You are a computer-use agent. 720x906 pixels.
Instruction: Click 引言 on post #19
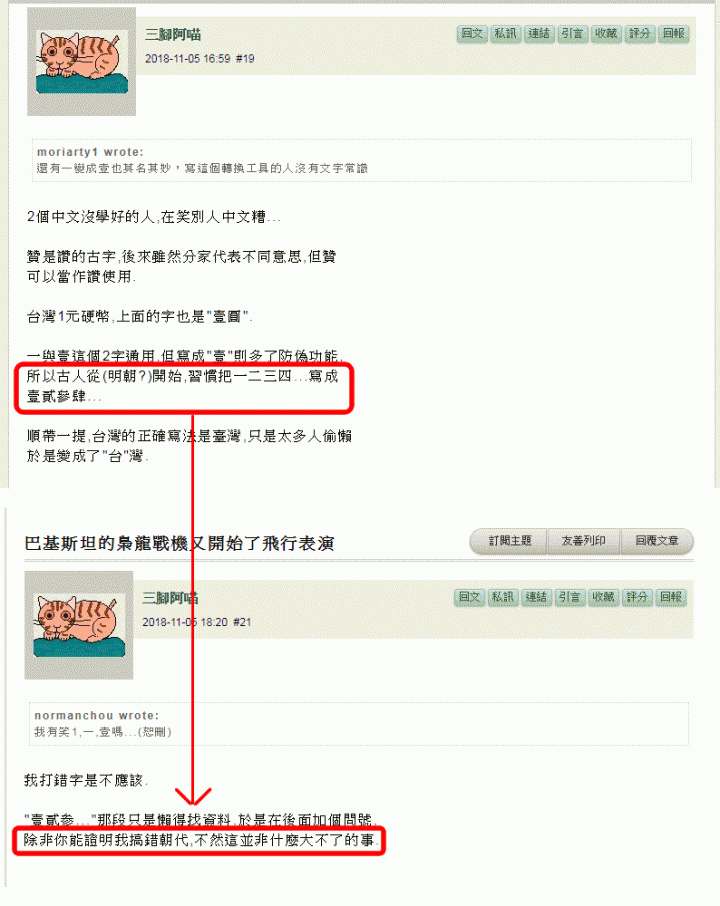572,34
